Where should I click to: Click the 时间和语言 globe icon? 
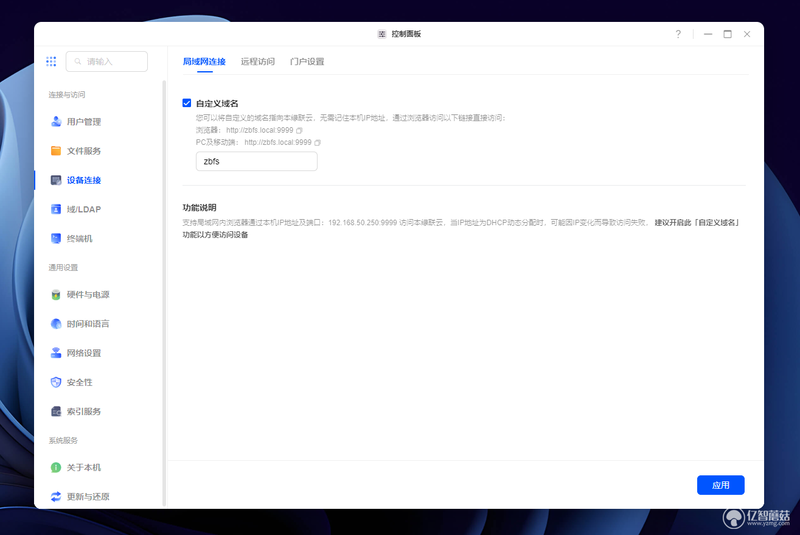56,323
